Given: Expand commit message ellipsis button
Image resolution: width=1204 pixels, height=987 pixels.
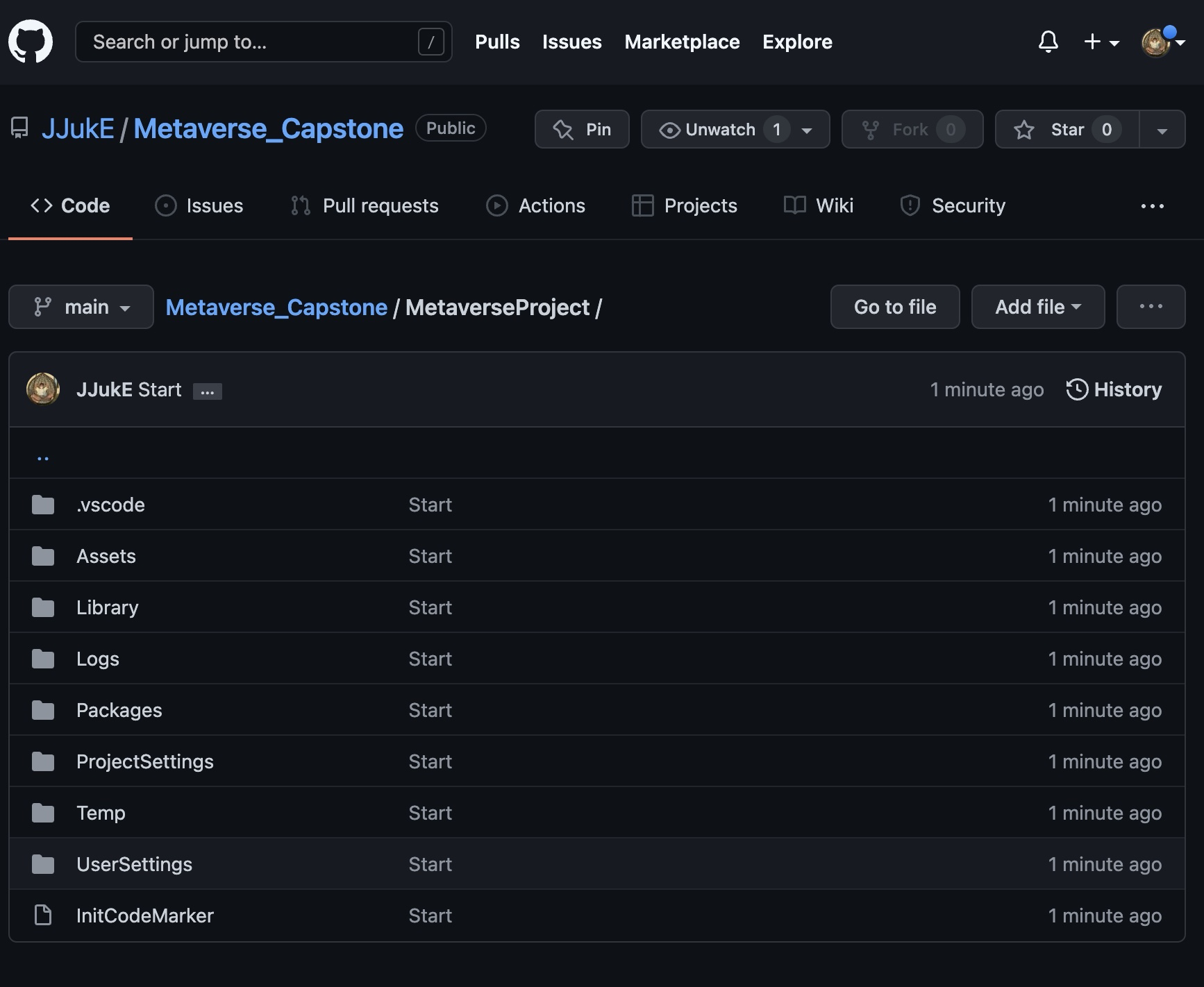Looking at the screenshot, I should 208,391.
